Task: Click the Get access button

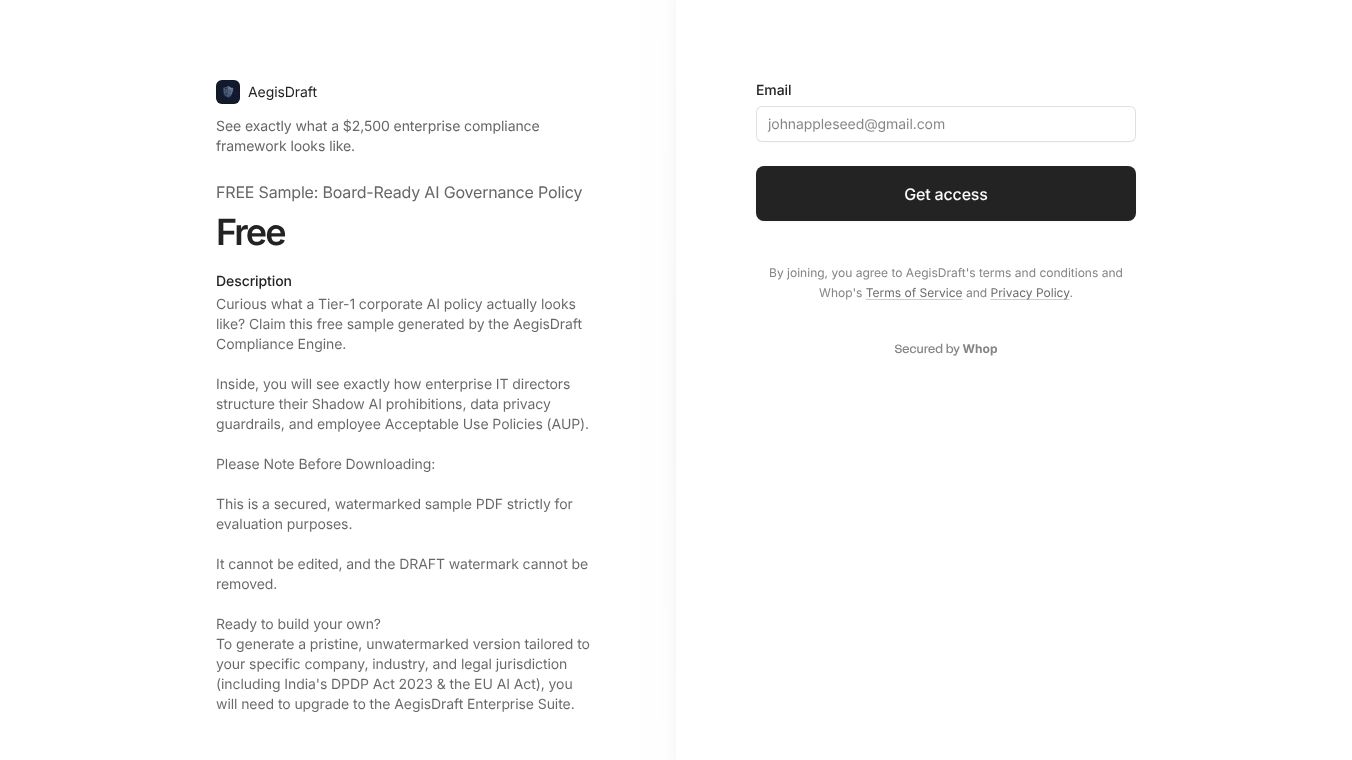Action: [x=946, y=194]
